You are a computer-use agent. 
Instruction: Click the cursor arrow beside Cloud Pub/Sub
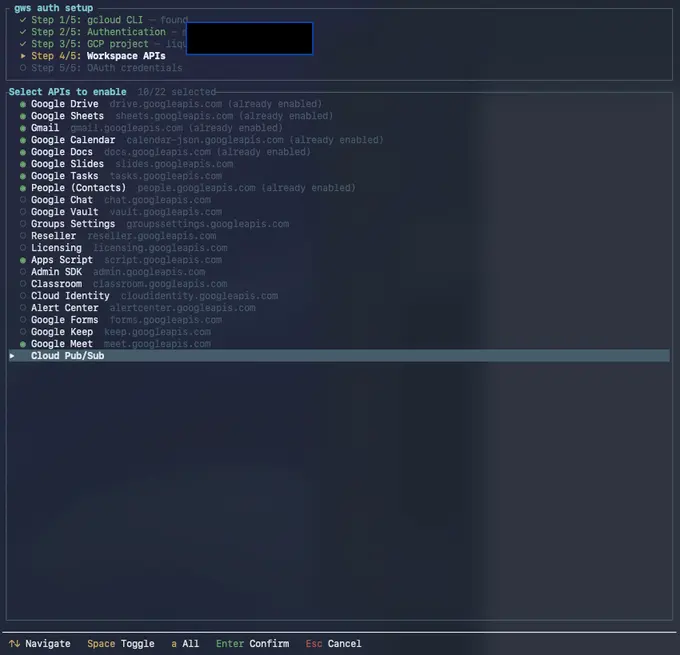coord(12,356)
